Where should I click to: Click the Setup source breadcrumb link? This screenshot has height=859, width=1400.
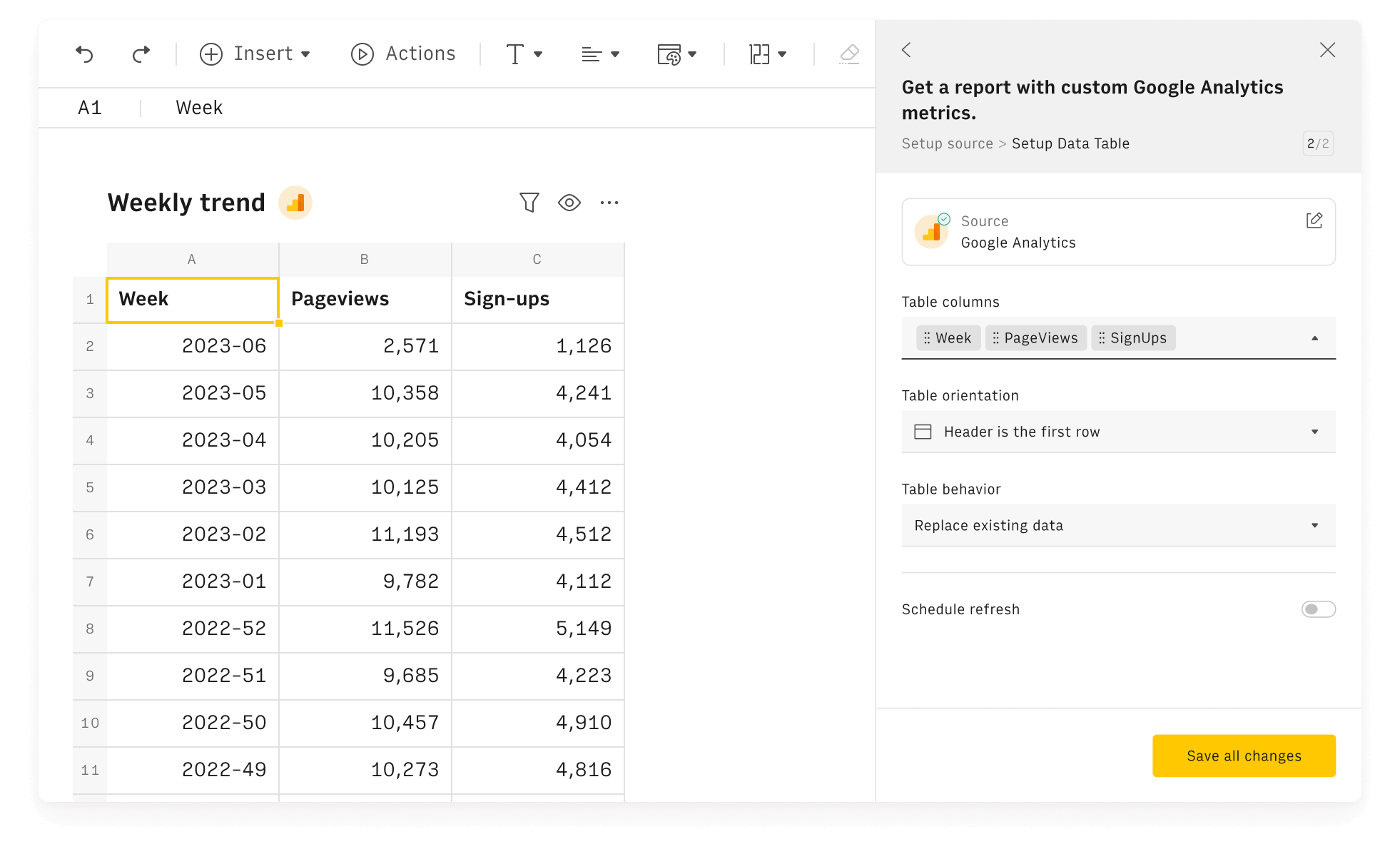[x=947, y=143]
